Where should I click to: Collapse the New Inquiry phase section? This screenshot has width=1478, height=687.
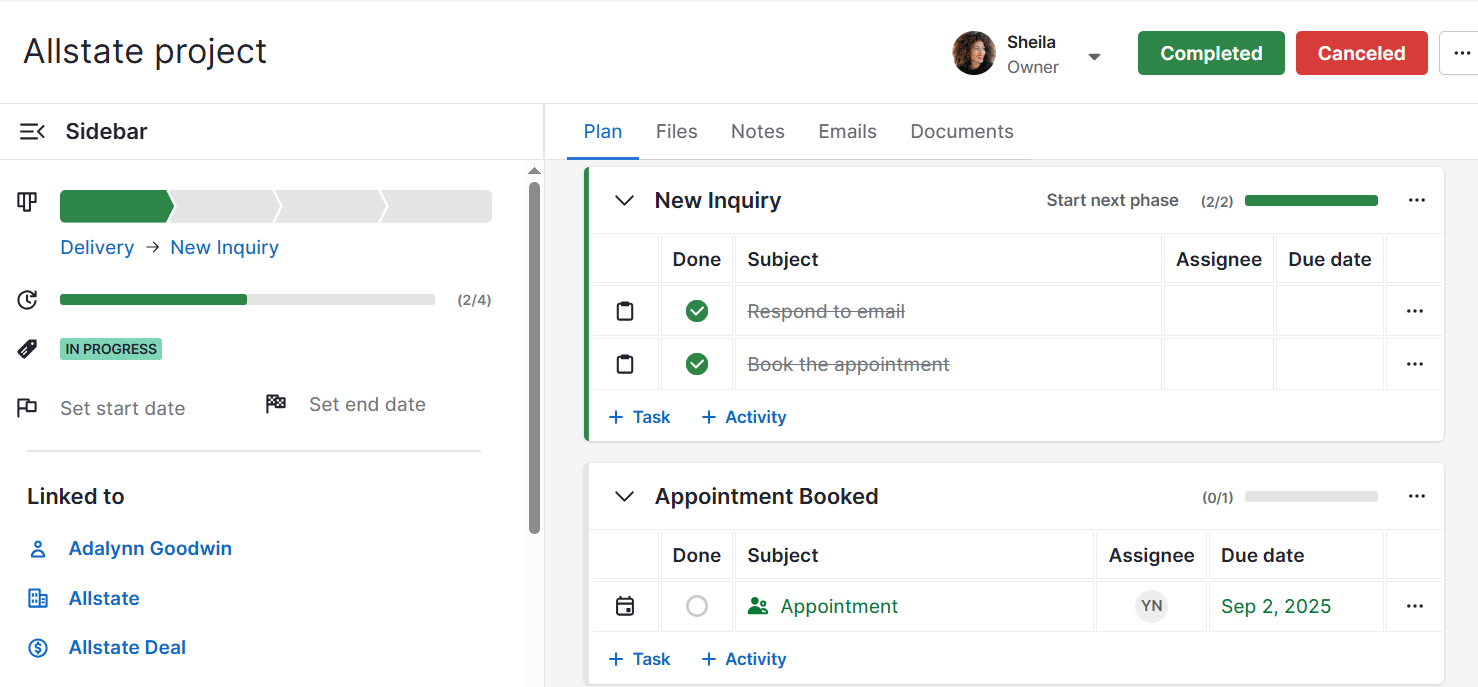(x=624, y=200)
